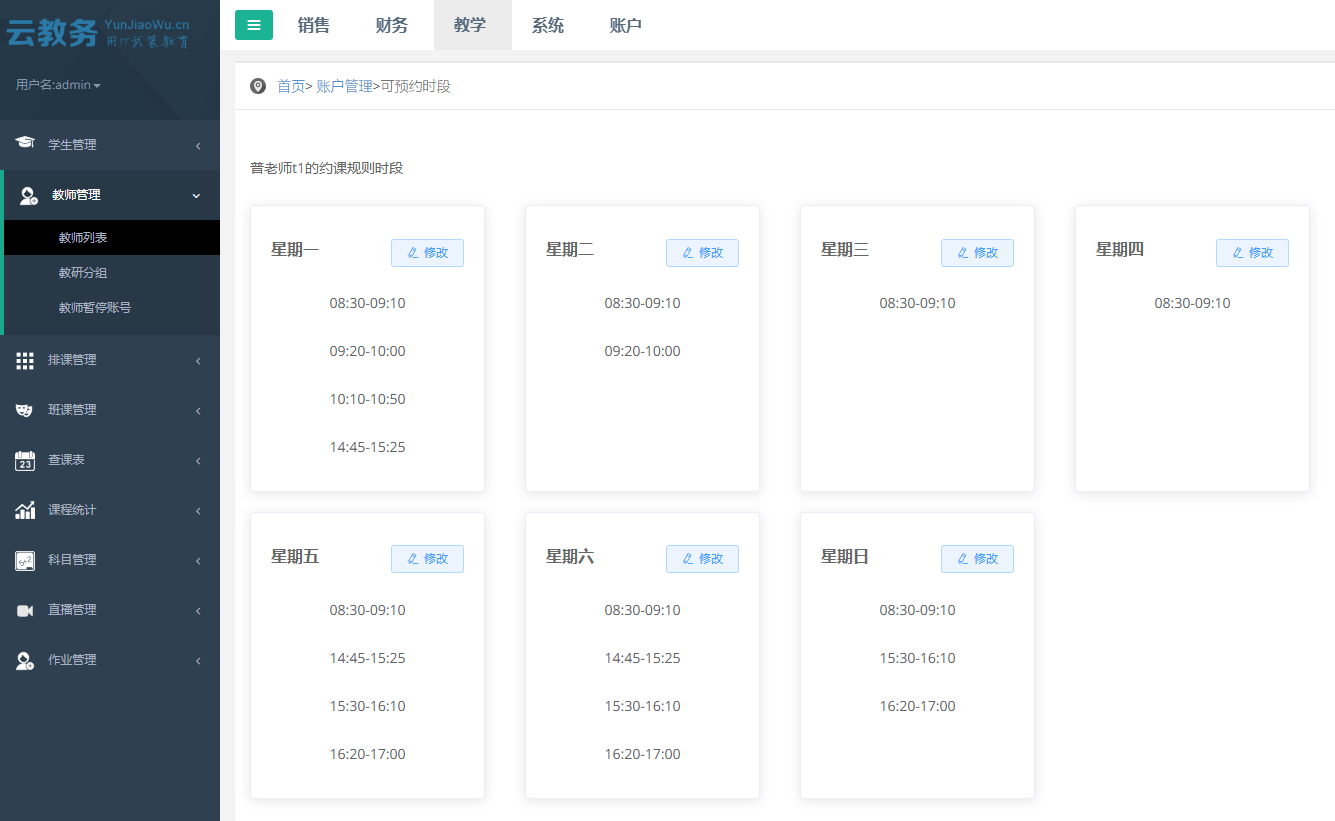Switch to the 财务 top tab
1335x821 pixels.
point(392,25)
